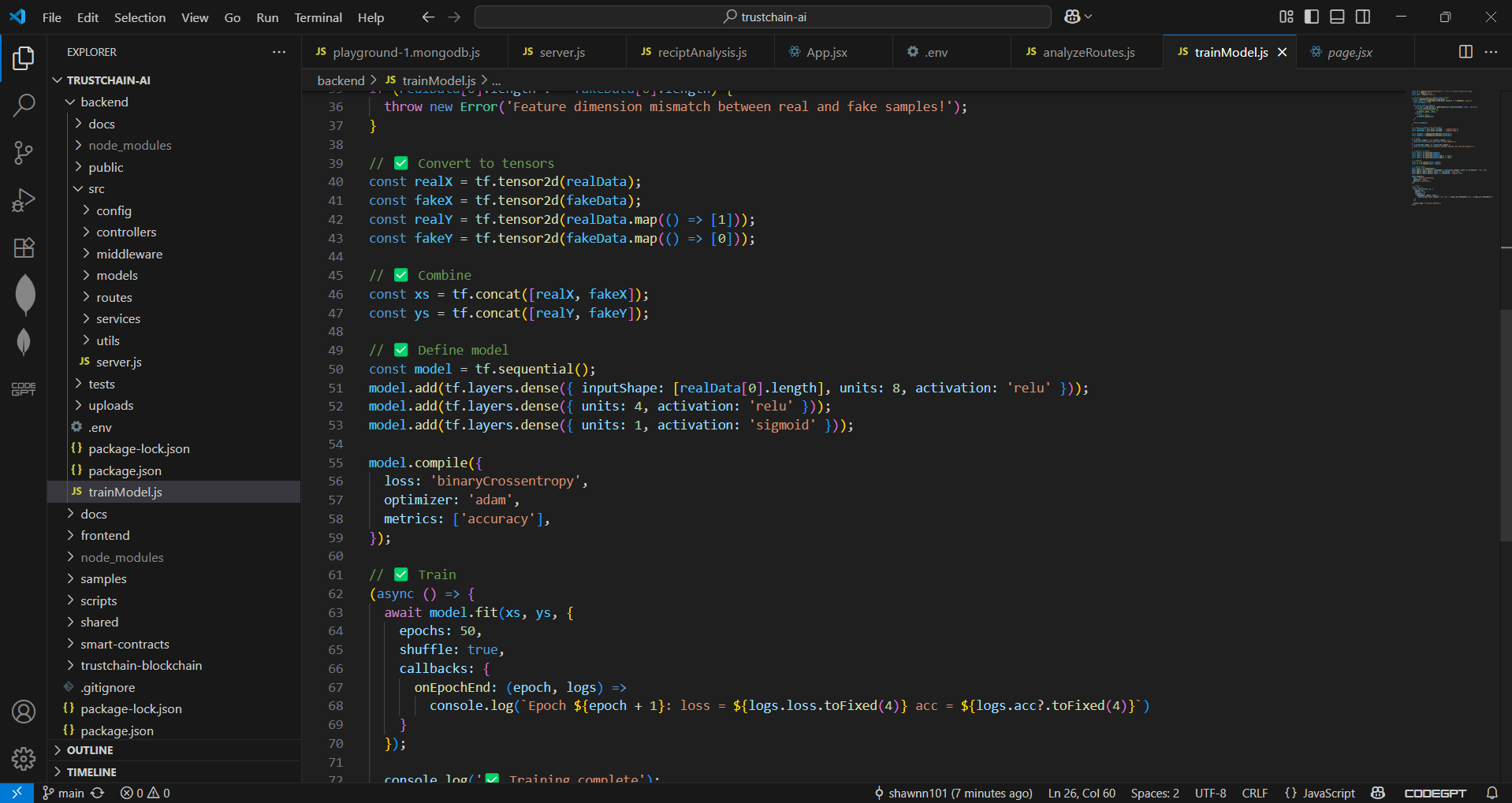Open the MongoDB leaf icon panel

coord(24,294)
